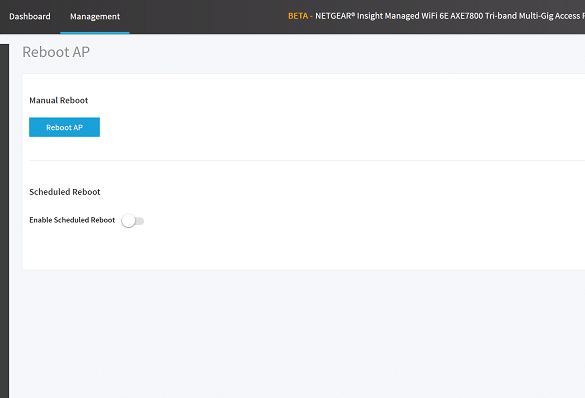This screenshot has height=398, width=585.
Task: Open the Dashboard tab
Action: (30, 16)
